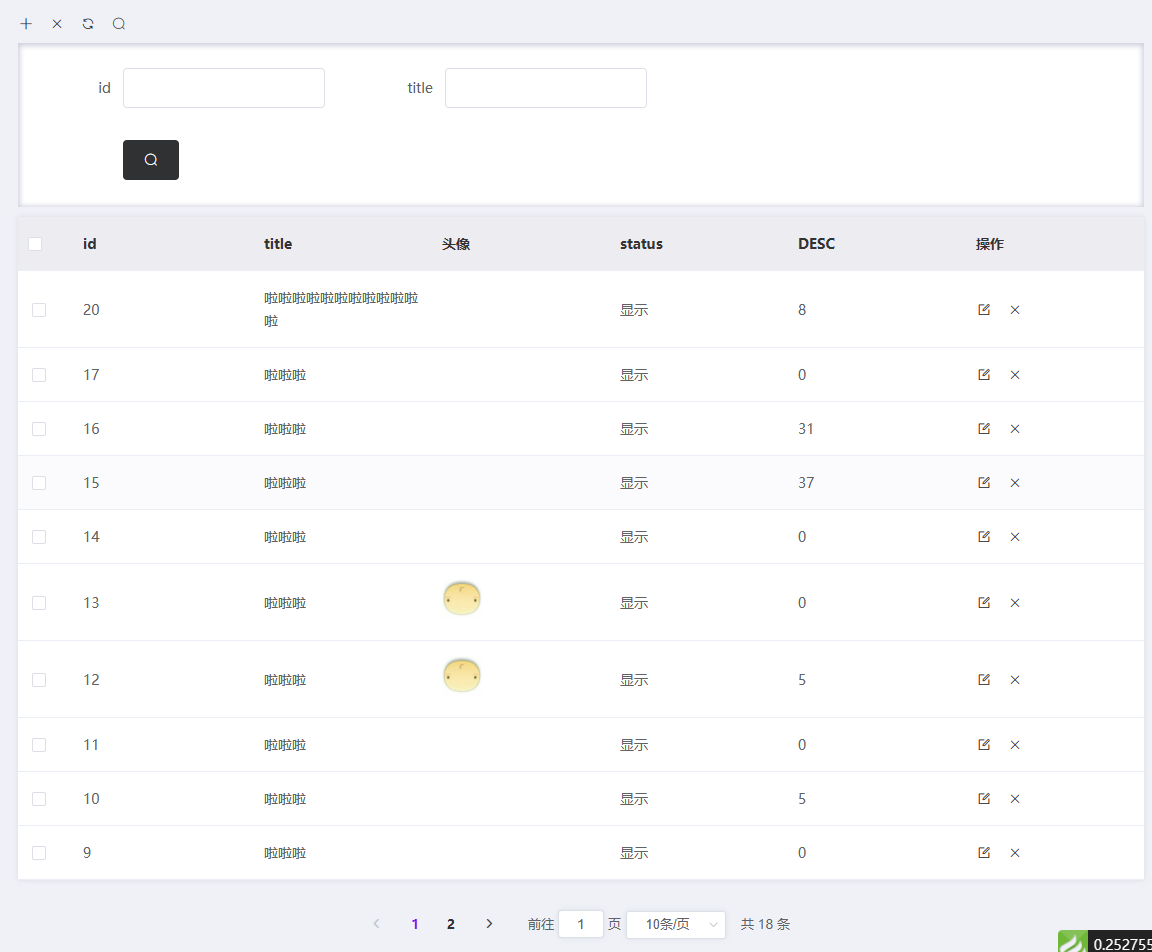Screen dimensions: 1152x952
Task: Toggle the search panel magnifier icon in top toolbar
Action: click(118, 24)
